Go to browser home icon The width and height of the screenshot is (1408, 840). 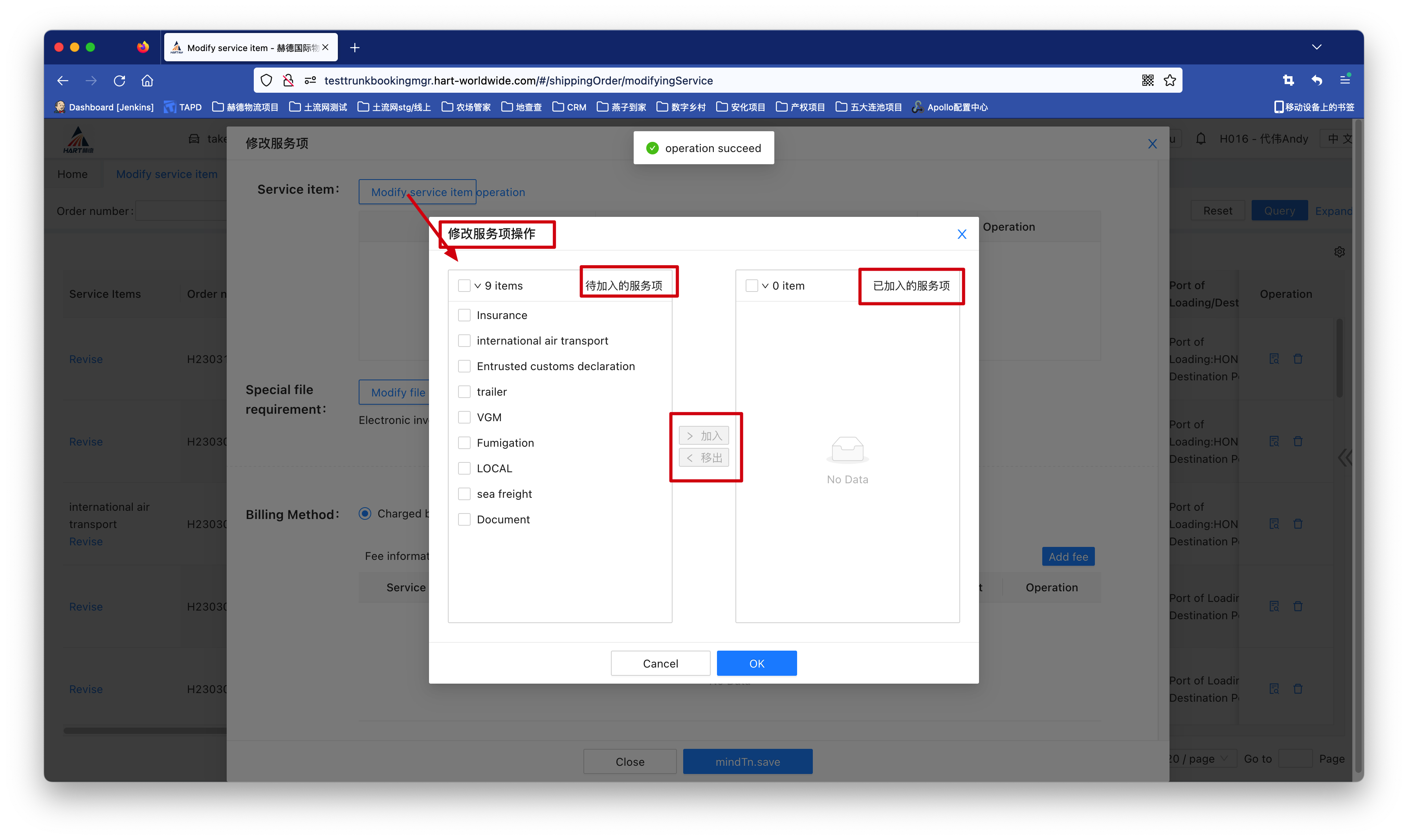click(147, 81)
